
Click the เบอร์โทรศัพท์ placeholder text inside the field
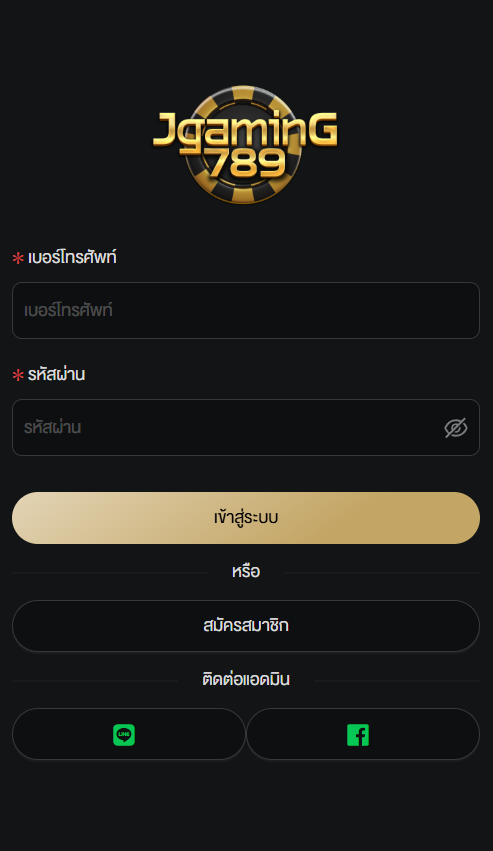tap(68, 310)
